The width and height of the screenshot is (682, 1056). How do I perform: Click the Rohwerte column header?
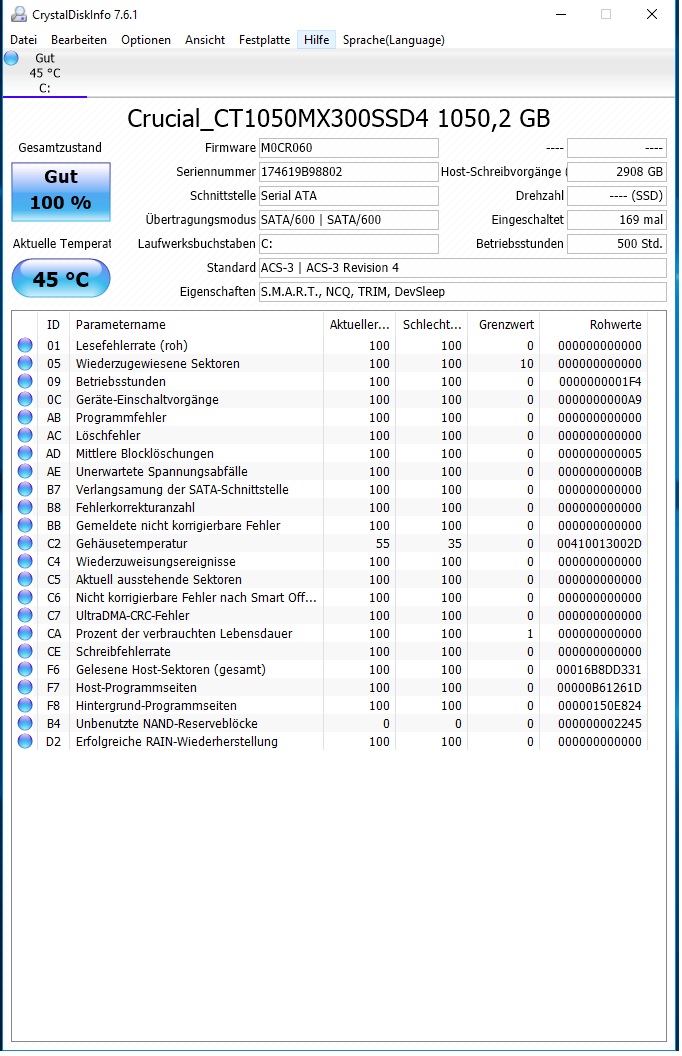click(594, 325)
